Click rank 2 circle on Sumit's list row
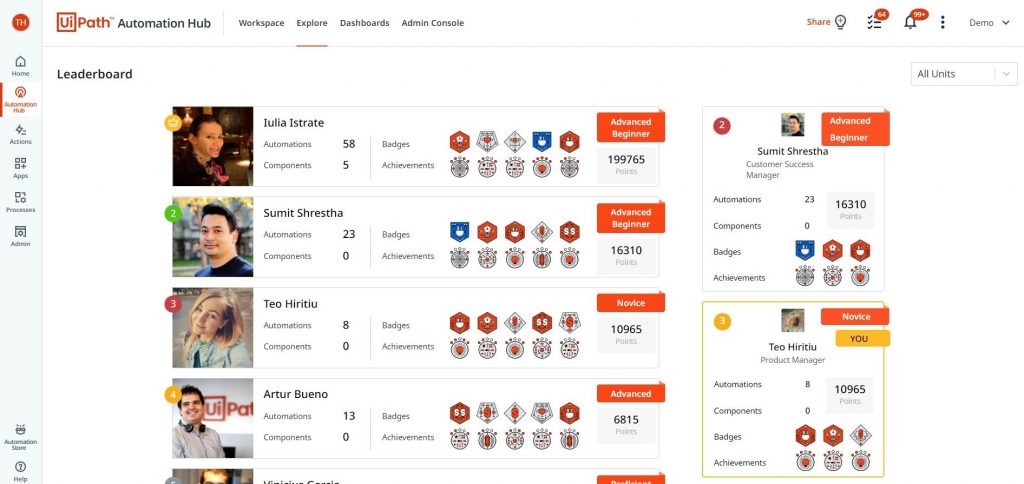Image resolution: width=1024 pixels, height=484 pixels. pos(172,213)
